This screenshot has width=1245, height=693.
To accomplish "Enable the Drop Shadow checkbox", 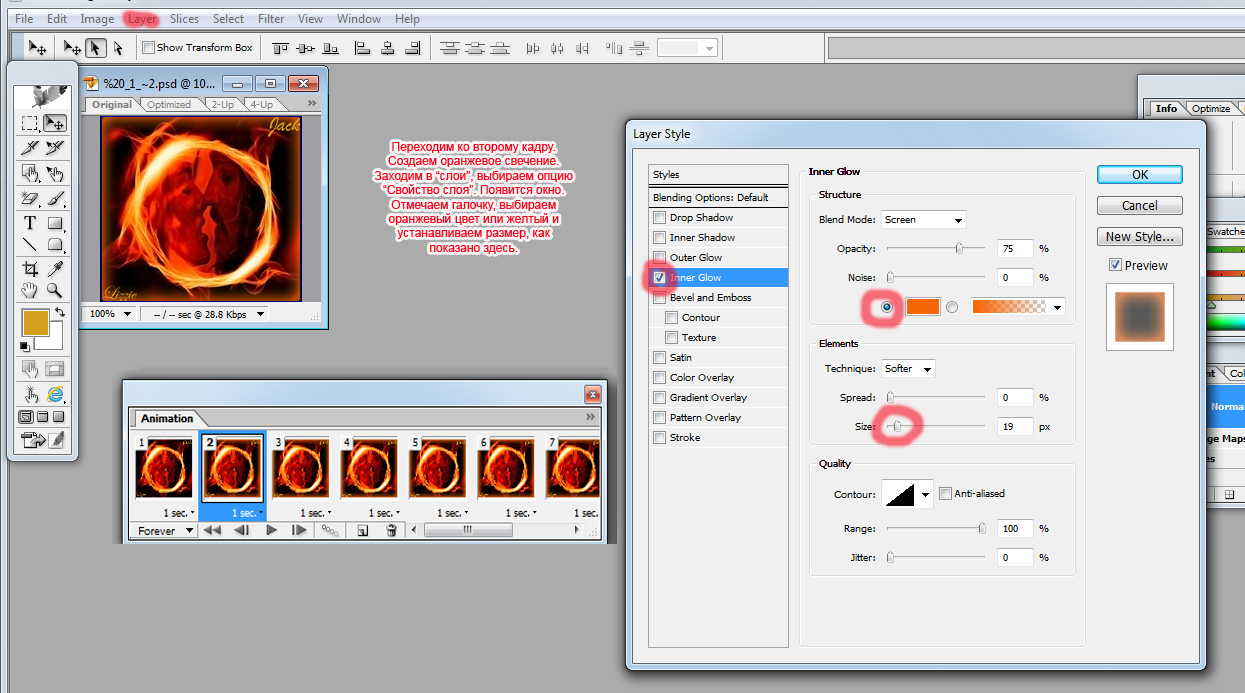I will pyautogui.click(x=659, y=218).
